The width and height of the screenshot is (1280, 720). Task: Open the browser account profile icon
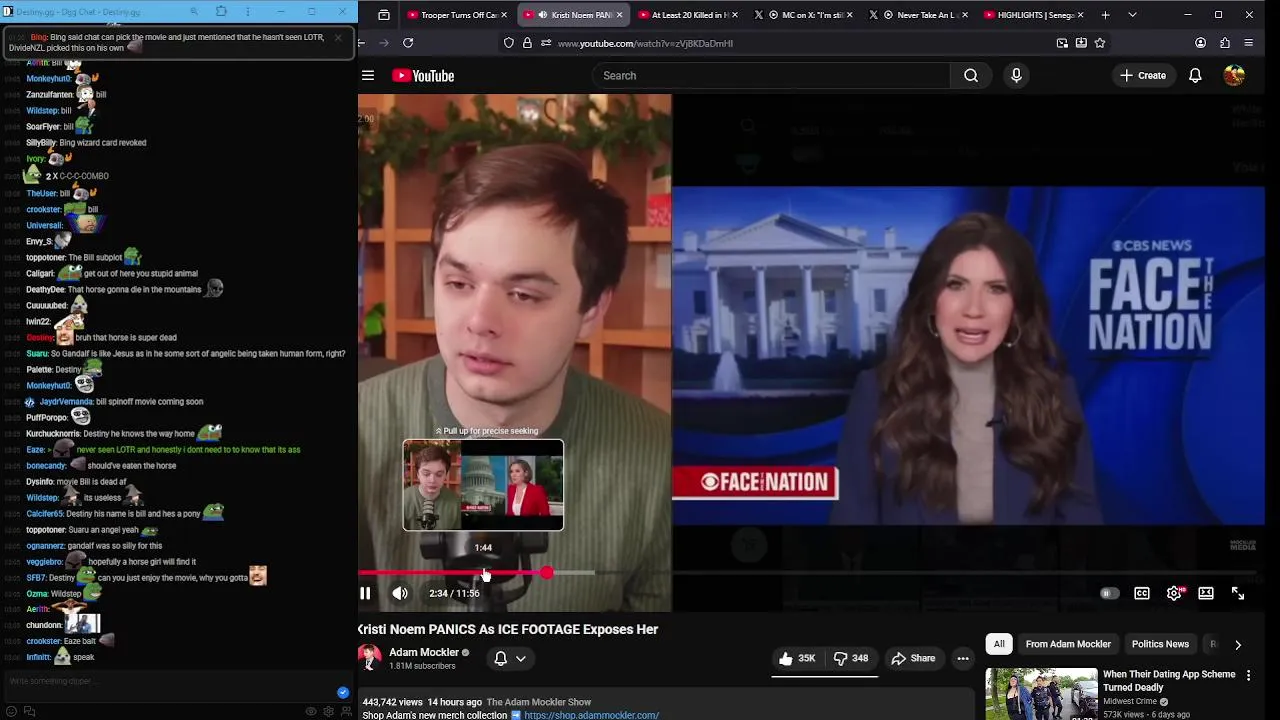coord(1201,43)
